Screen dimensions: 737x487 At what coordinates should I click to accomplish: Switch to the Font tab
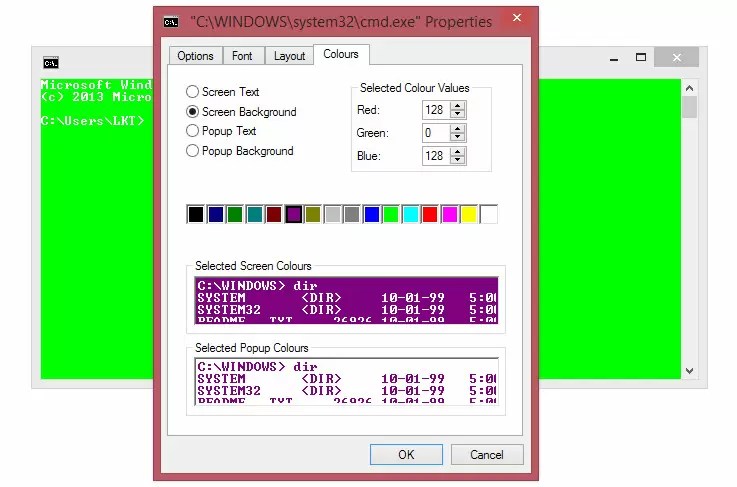[243, 56]
